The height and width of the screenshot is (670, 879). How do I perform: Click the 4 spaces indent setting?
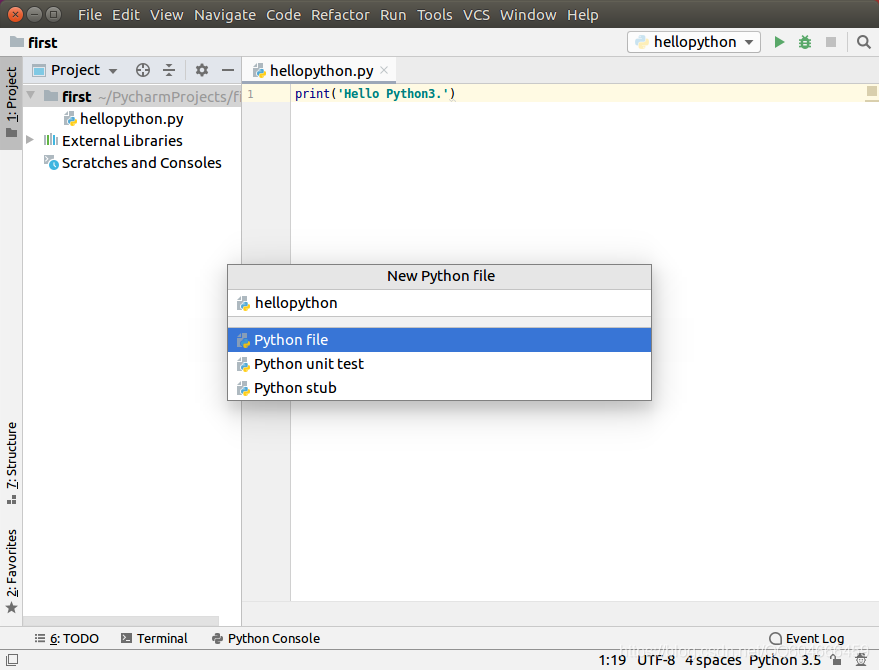713,660
